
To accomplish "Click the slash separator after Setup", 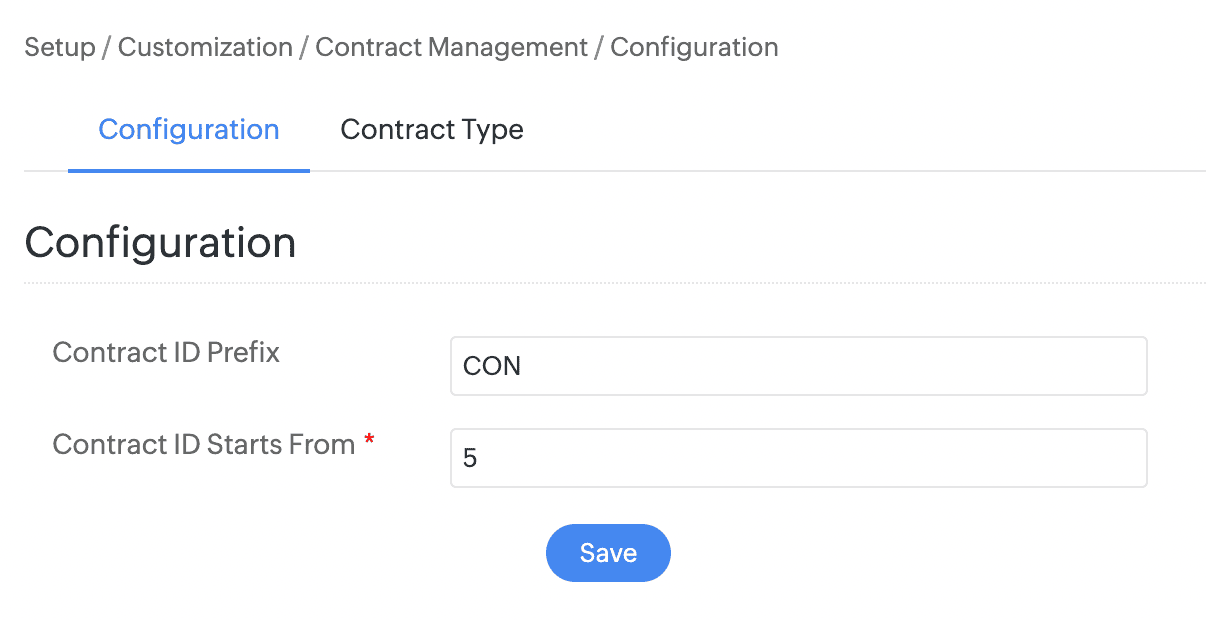I will 107,47.
